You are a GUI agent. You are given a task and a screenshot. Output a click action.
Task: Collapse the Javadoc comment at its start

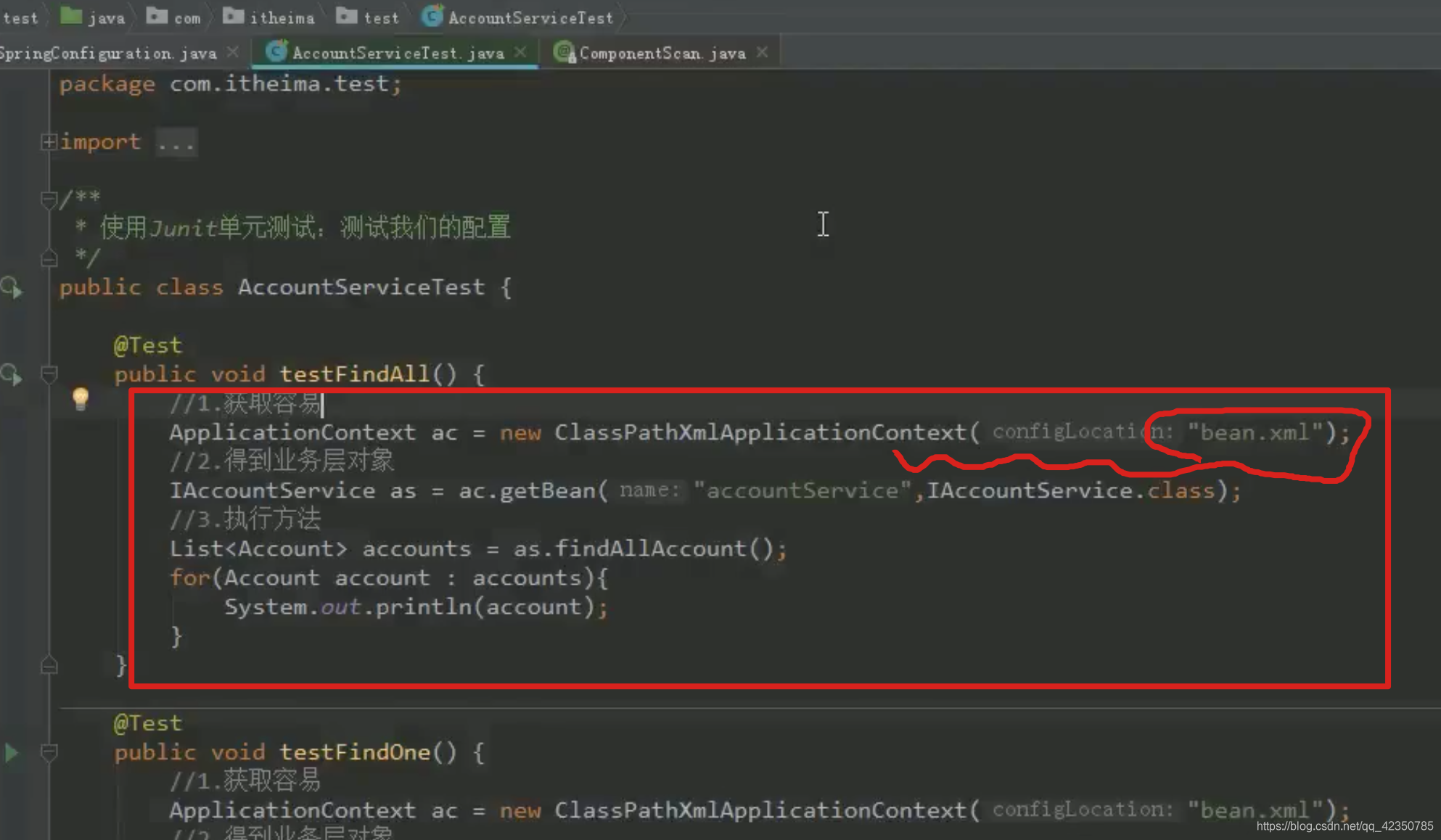point(49,199)
